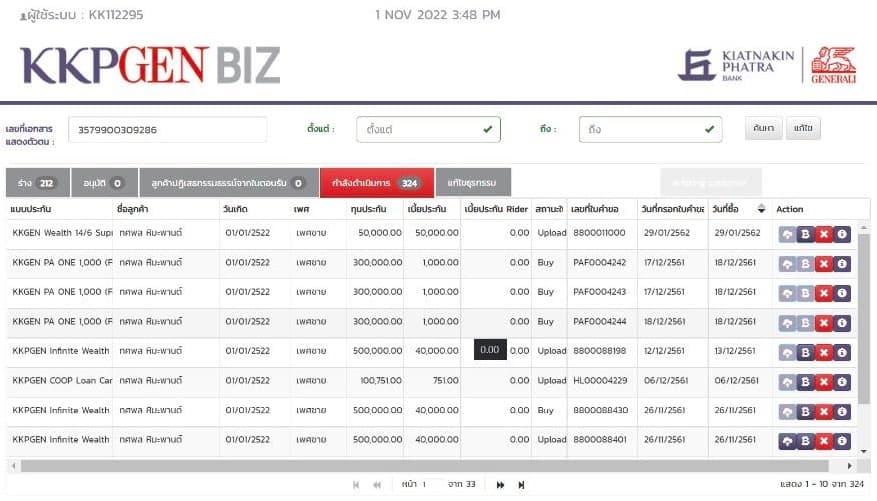Open info icon for 8800088430 row
This screenshot has width=877, height=501.
[842, 411]
